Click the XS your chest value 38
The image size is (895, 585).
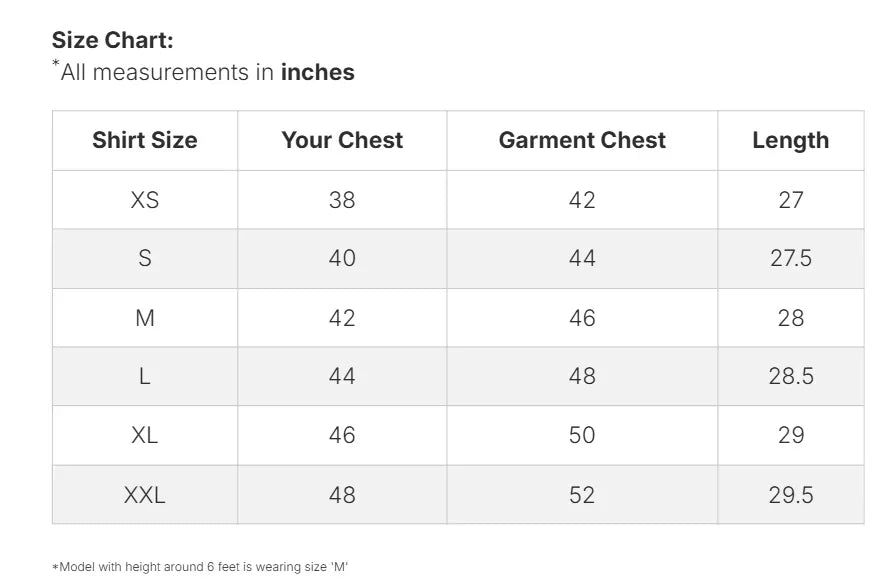[342, 200]
